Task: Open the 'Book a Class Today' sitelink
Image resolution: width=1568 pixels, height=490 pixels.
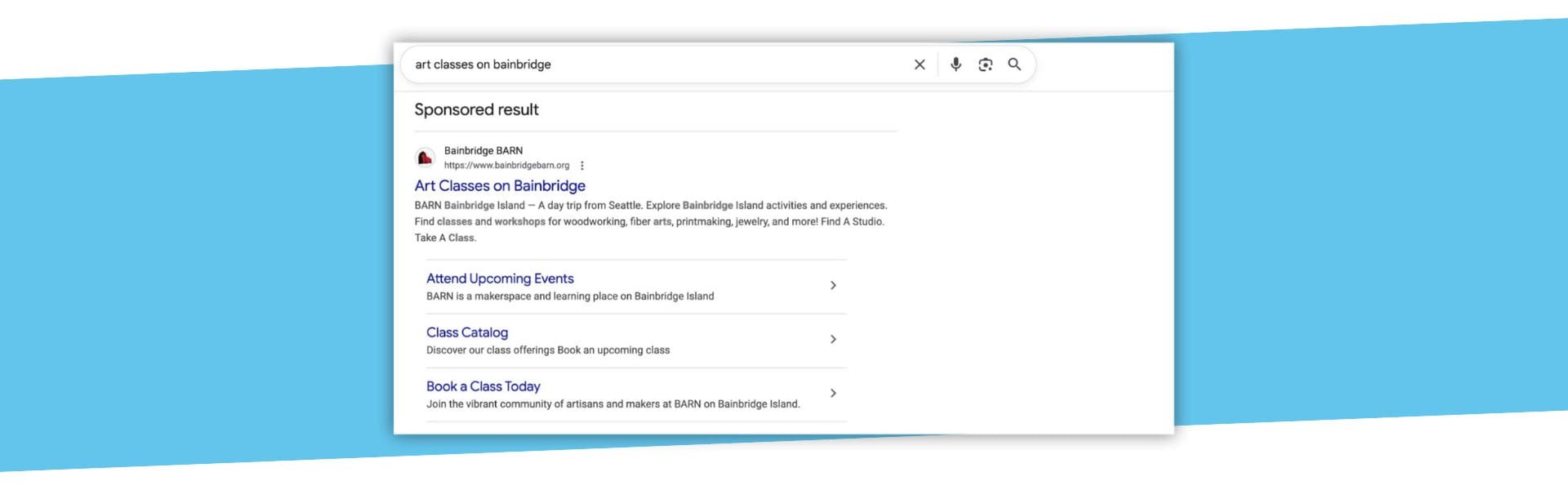Action: click(483, 386)
